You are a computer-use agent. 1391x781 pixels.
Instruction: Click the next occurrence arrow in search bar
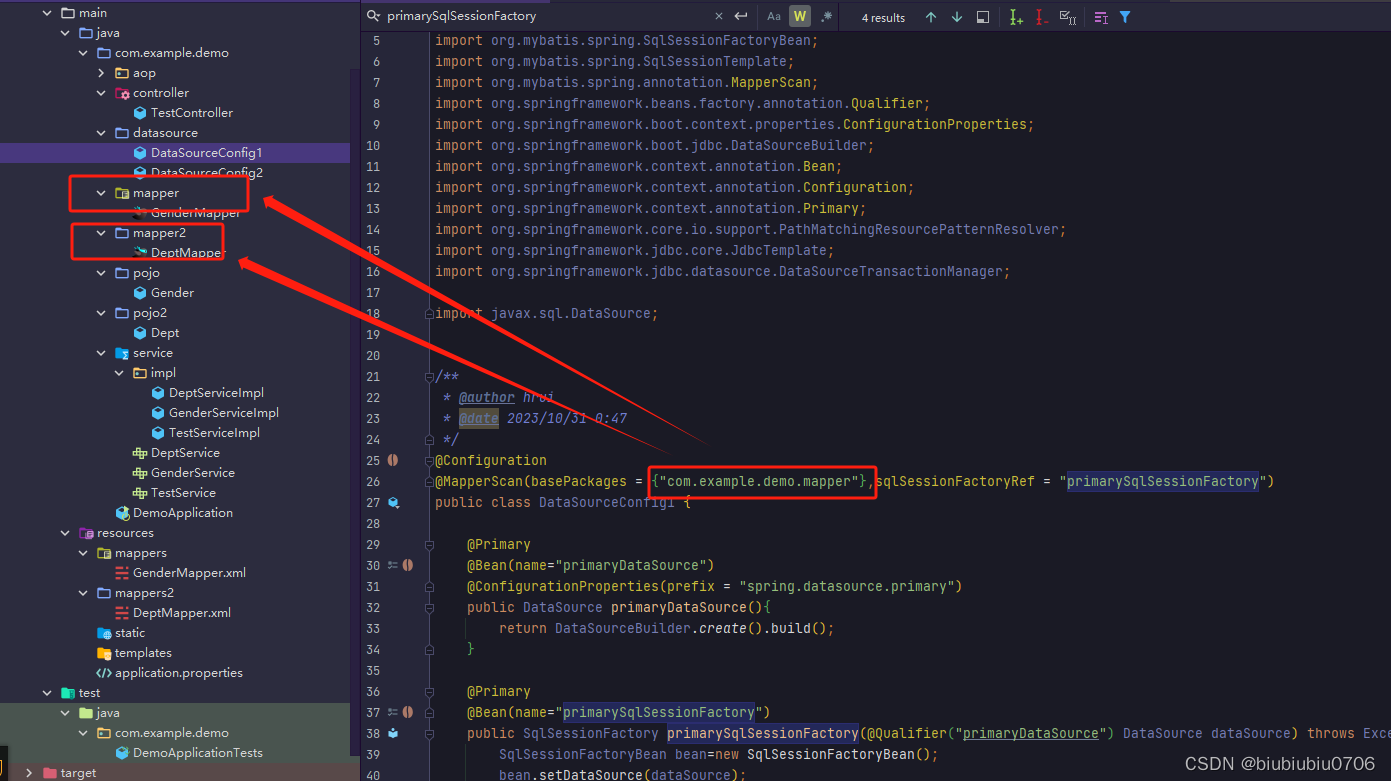956,16
